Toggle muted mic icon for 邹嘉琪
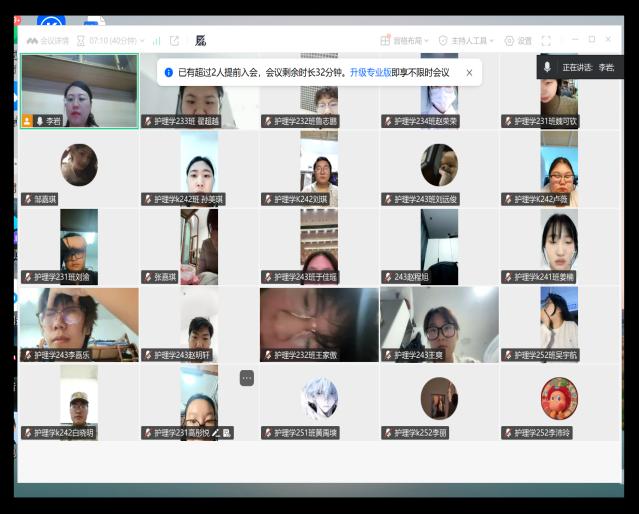This screenshot has height=514, width=639. [27, 199]
